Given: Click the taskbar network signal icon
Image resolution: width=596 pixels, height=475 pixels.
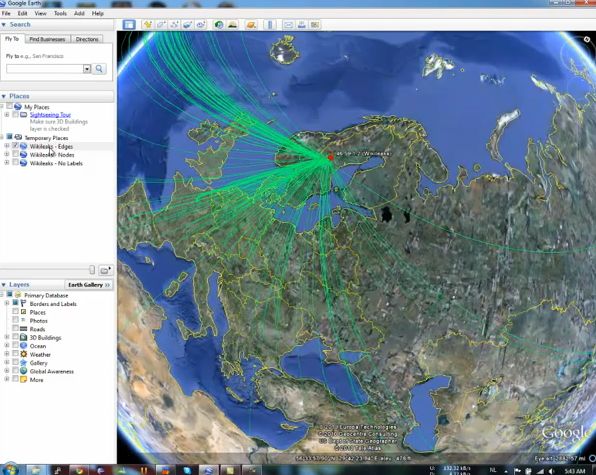Looking at the screenshot, I should (x=540, y=471).
